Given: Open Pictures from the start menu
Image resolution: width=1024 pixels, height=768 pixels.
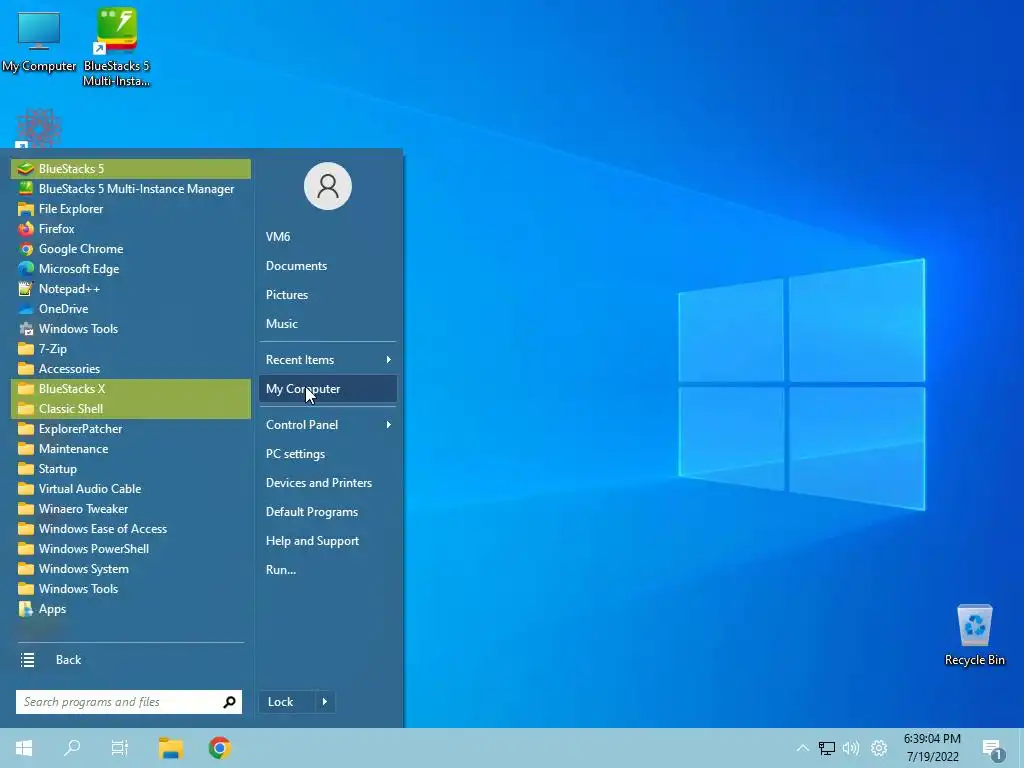Looking at the screenshot, I should pyautogui.click(x=328, y=295).
